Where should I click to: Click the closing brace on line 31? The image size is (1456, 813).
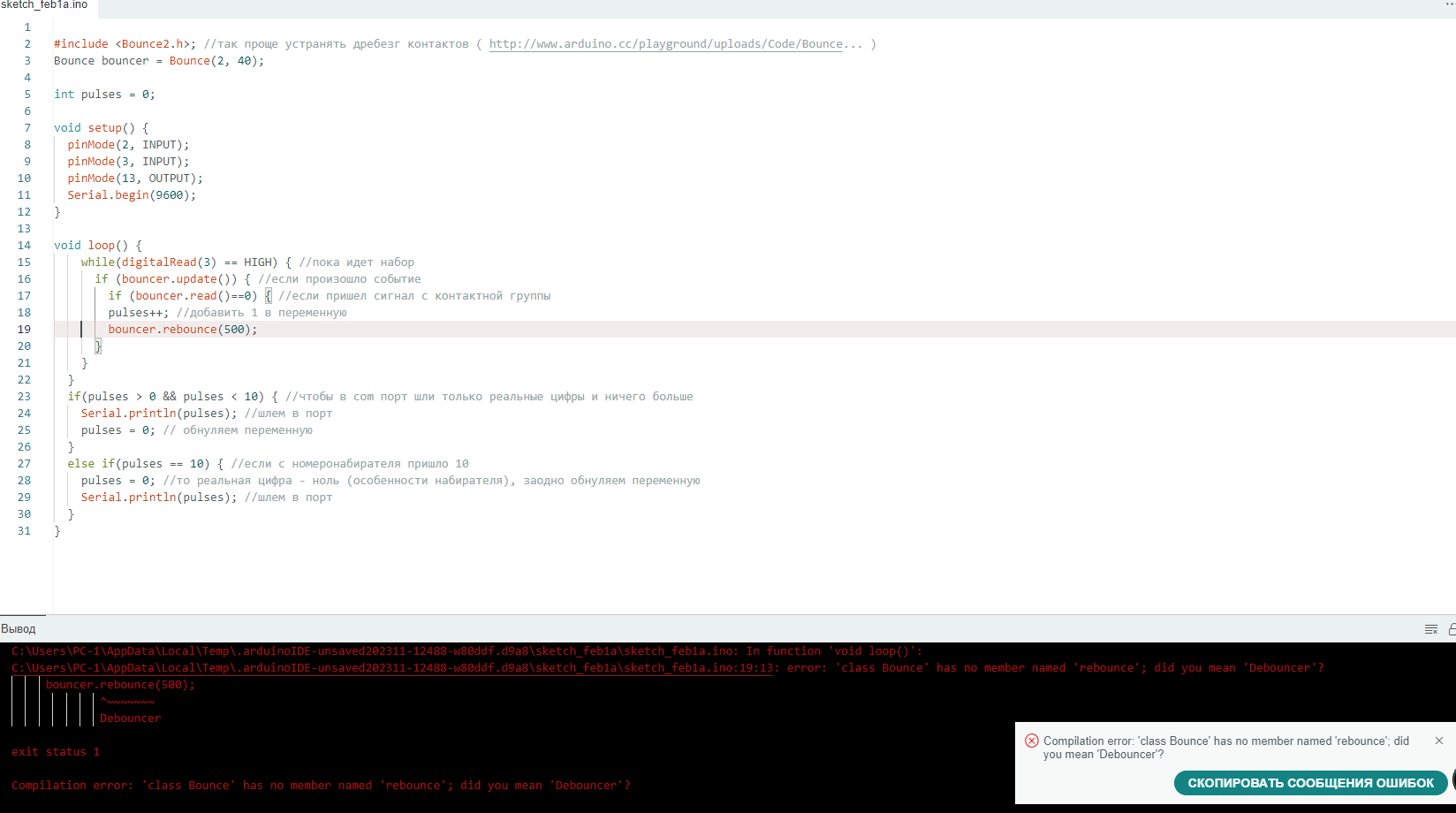coord(57,531)
